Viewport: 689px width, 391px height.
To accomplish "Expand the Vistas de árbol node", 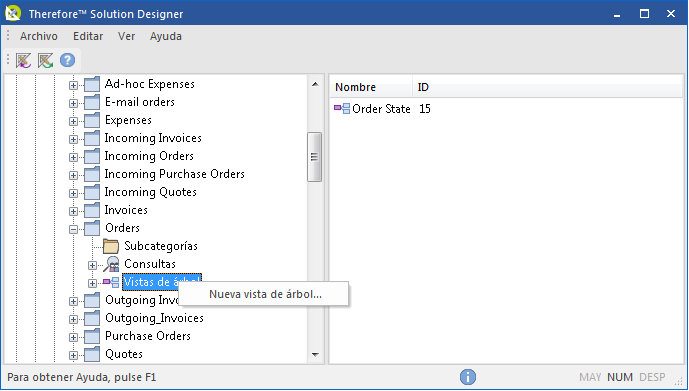I will click(92, 283).
